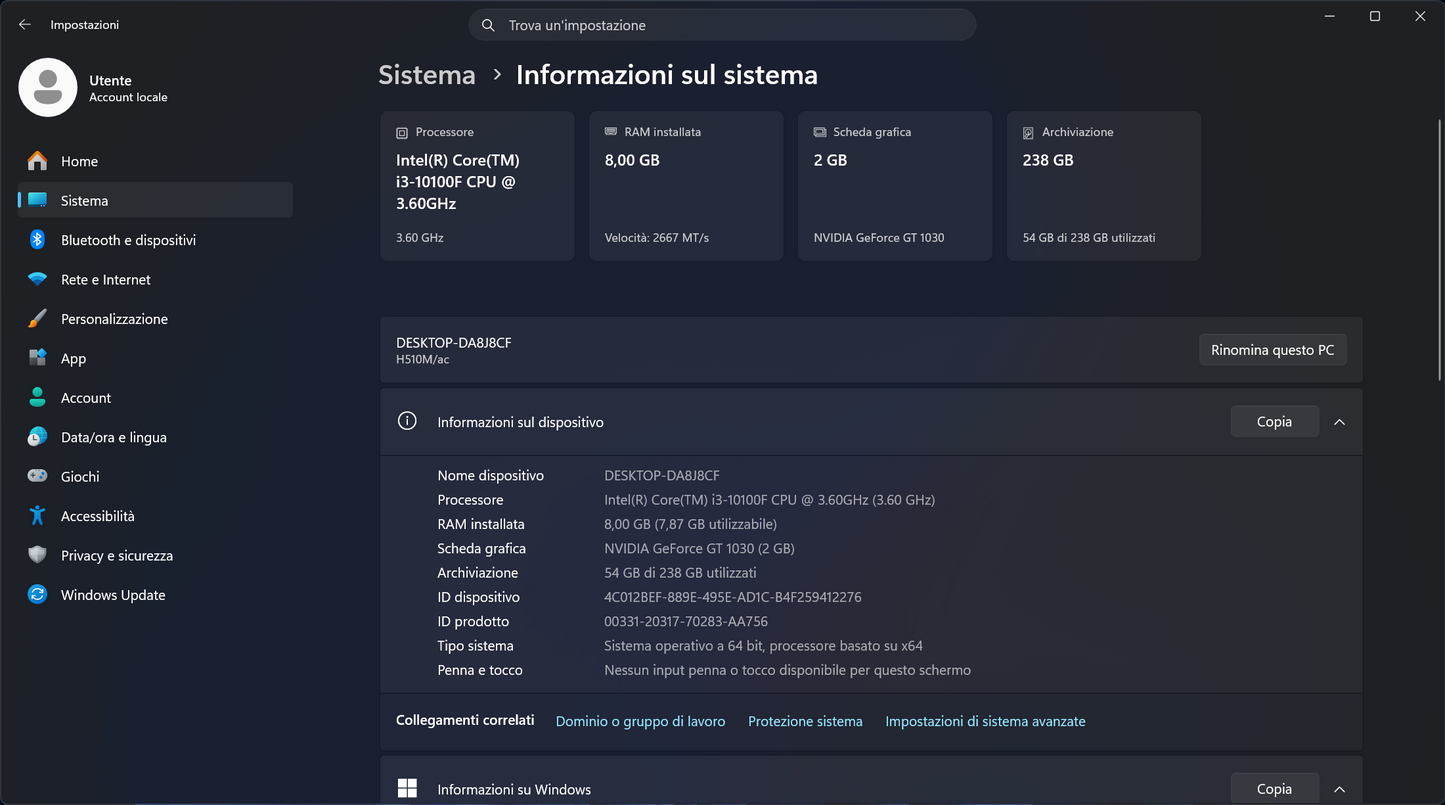Click Rinomina questo PC button
This screenshot has width=1445, height=805.
(1273, 350)
